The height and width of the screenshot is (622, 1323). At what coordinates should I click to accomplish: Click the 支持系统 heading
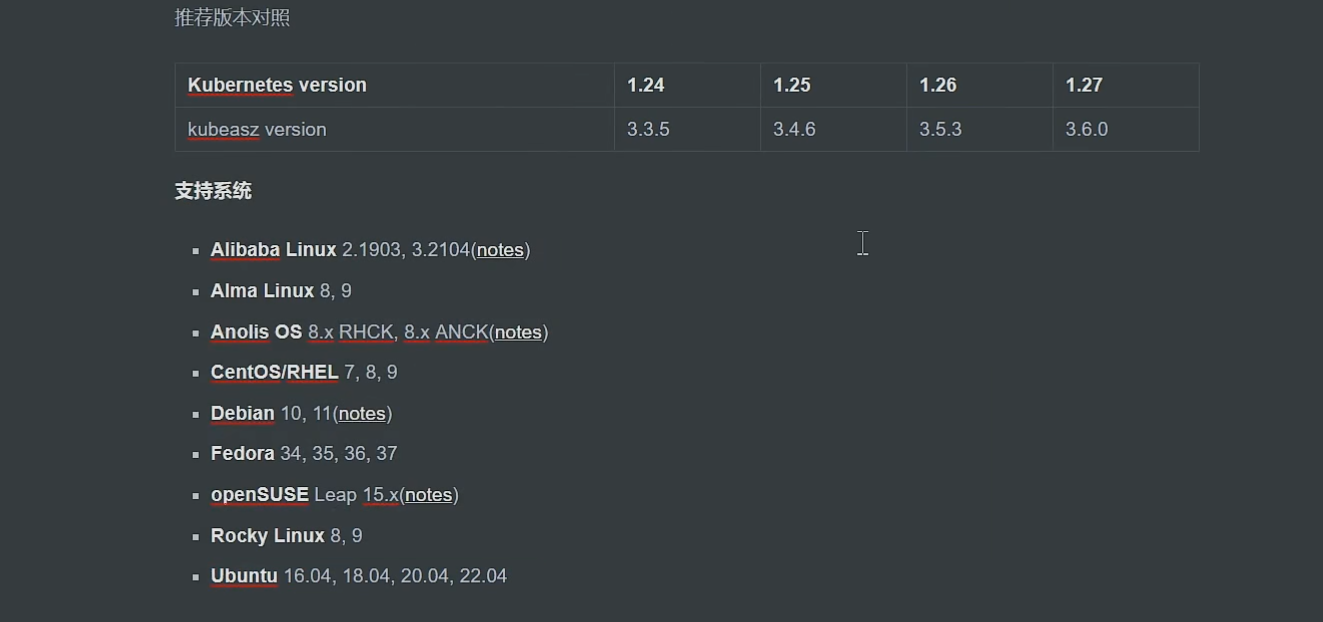click(x=213, y=191)
